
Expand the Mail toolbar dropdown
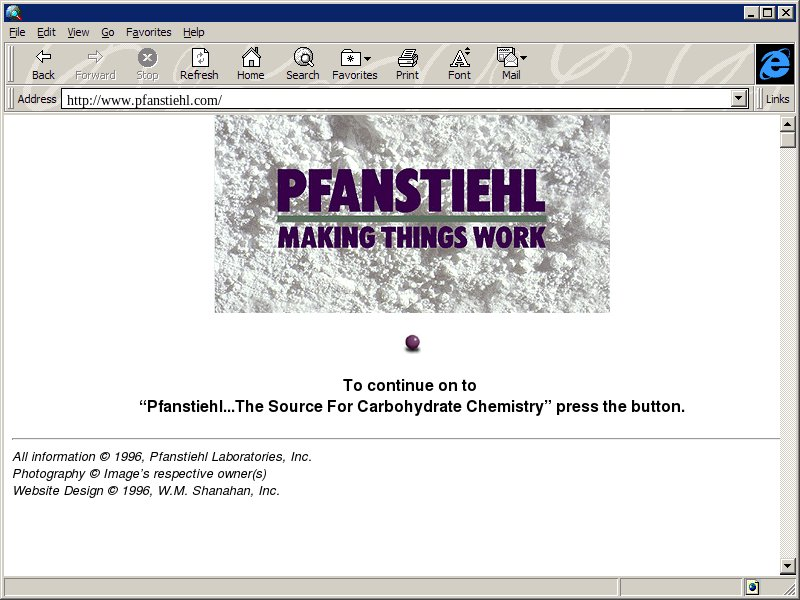(511, 63)
